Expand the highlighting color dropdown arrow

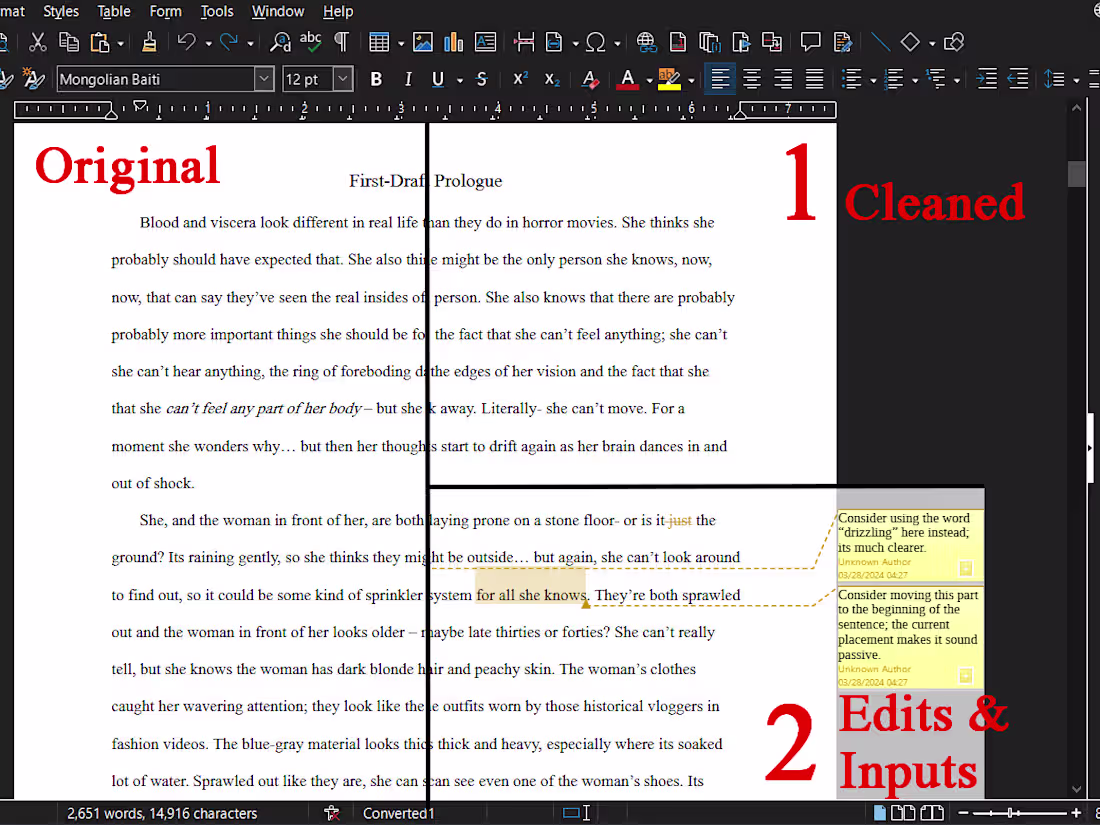[x=690, y=80]
